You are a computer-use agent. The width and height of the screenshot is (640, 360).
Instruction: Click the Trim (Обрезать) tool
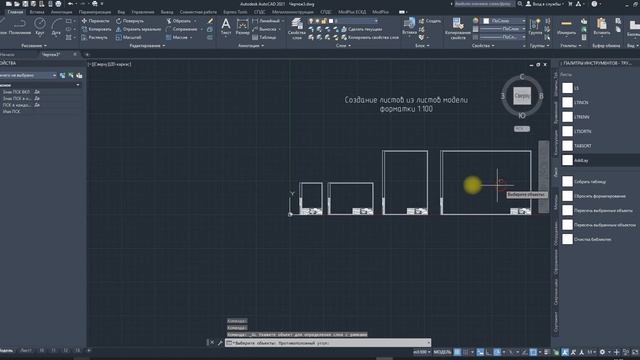(178, 21)
